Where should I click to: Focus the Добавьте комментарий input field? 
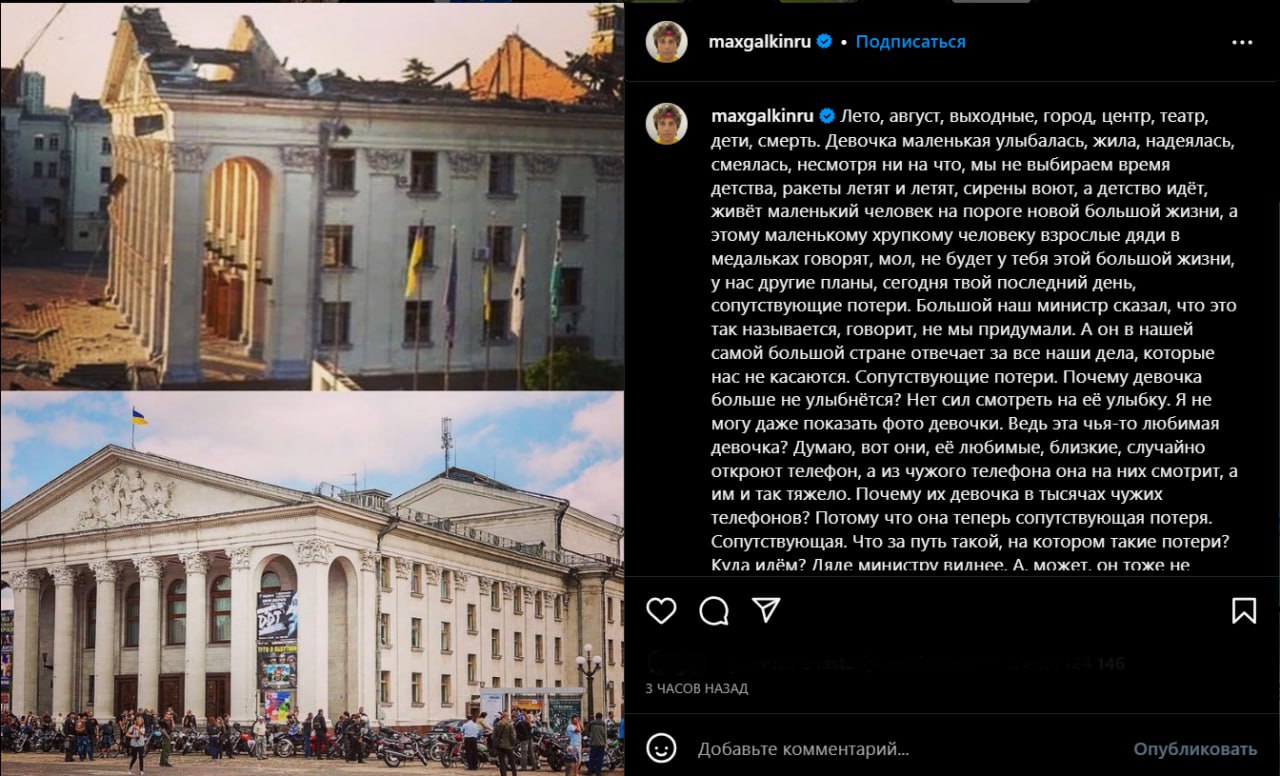[900, 748]
